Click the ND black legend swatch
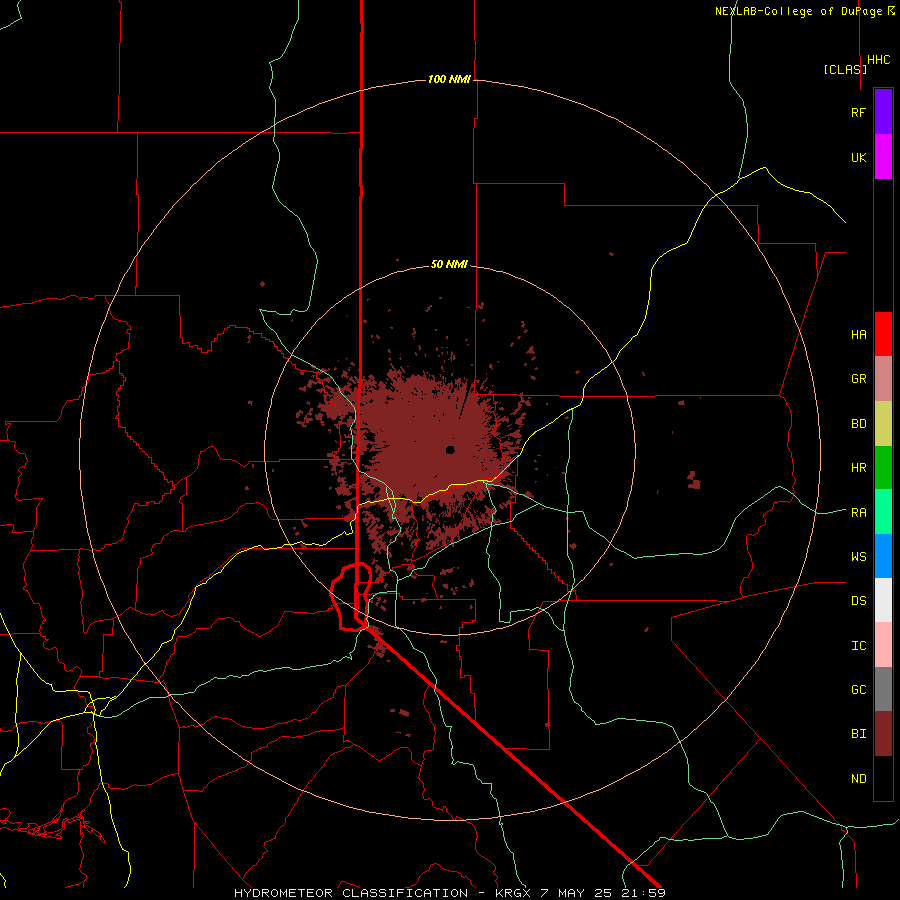Image resolution: width=900 pixels, height=900 pixels. coord(883,778)
